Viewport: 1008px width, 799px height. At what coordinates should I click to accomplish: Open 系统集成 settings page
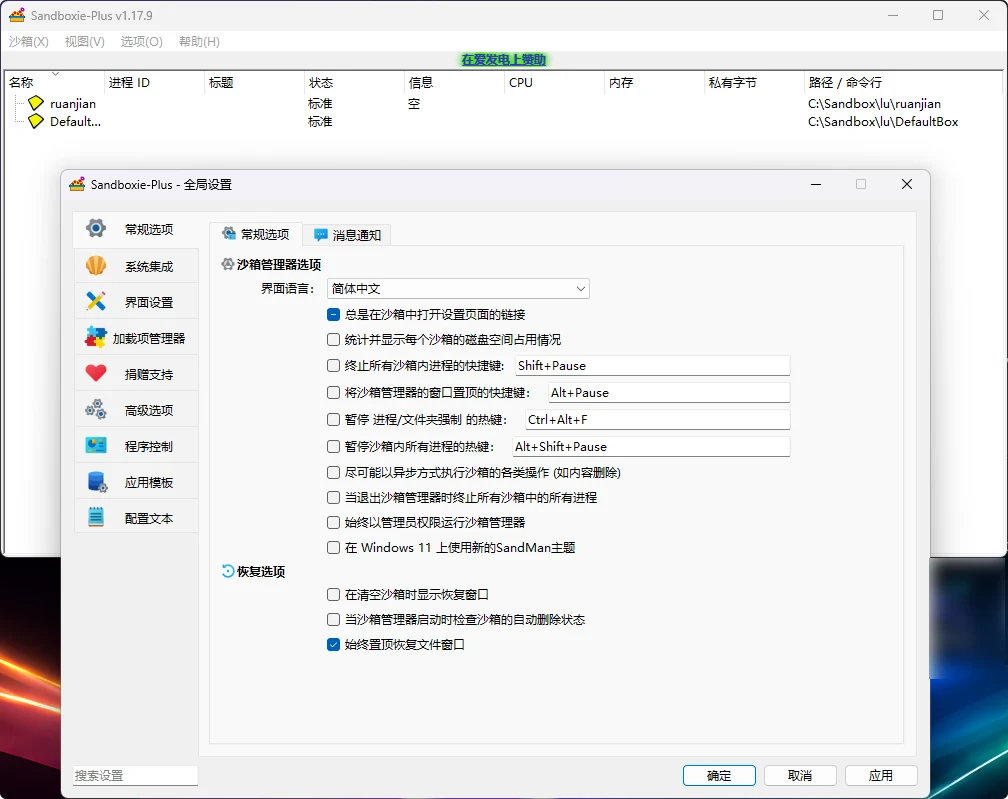(136, 265)
